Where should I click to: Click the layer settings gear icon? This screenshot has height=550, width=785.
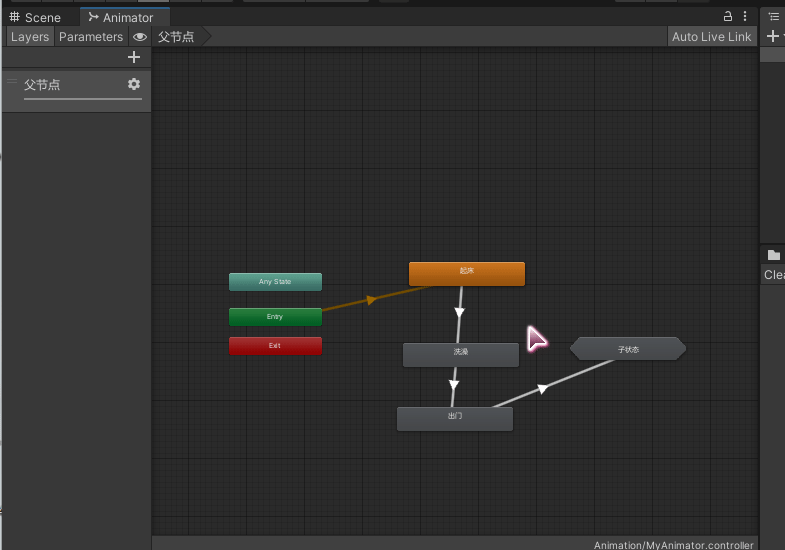point(134,85)
